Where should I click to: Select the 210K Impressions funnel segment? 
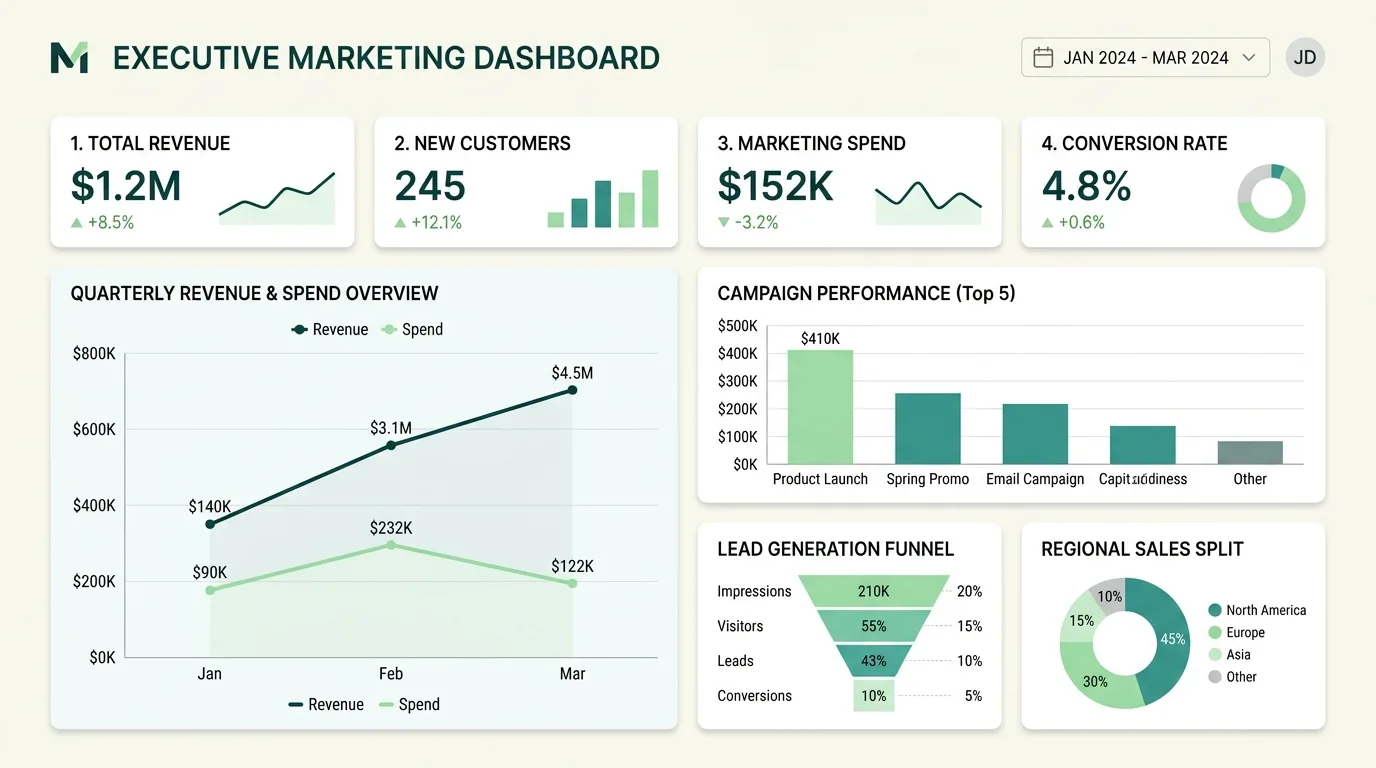(x=873, y=591)
